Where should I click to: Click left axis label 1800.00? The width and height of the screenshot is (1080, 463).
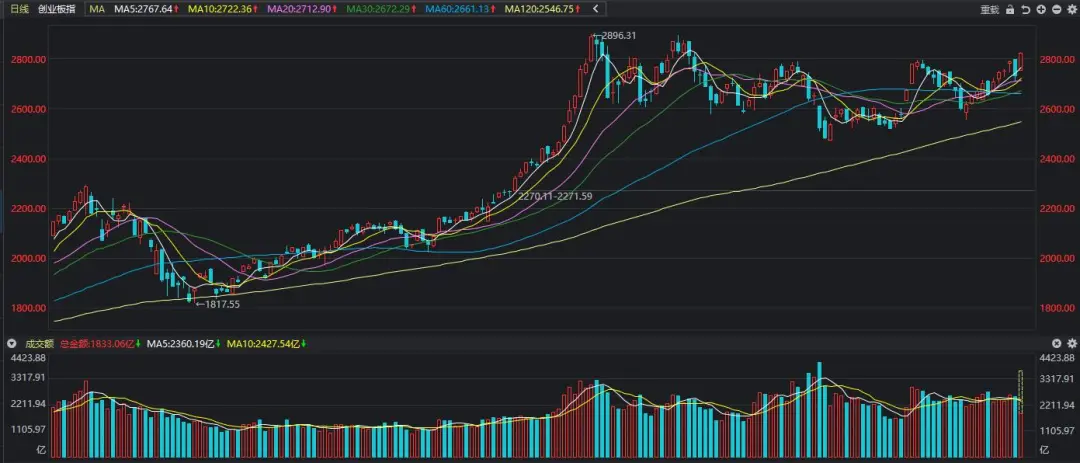tap(29, 308)
